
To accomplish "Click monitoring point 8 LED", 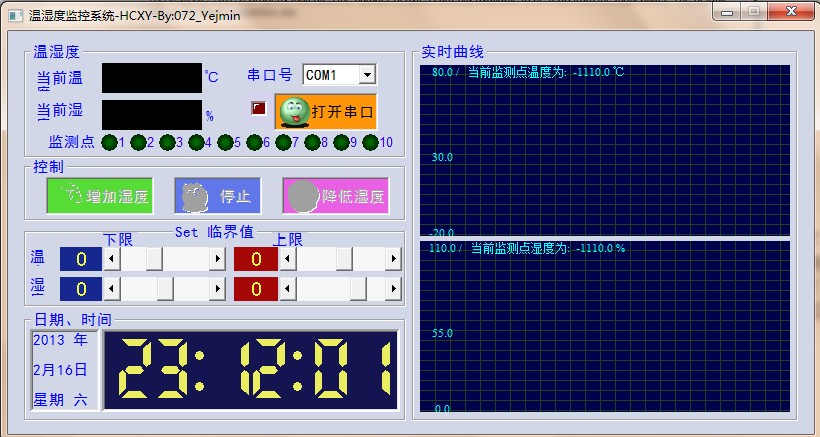I will [x=312, y=142].
